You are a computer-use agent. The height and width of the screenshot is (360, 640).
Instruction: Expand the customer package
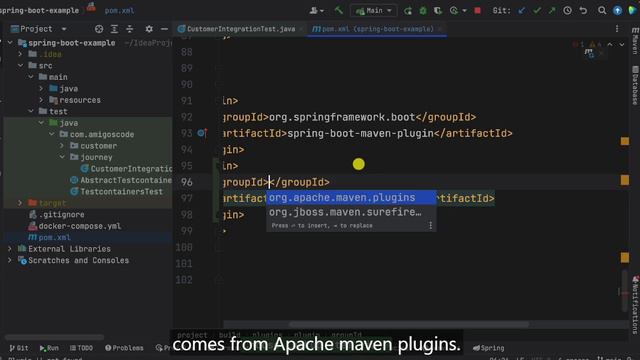[x=62, y=146]
